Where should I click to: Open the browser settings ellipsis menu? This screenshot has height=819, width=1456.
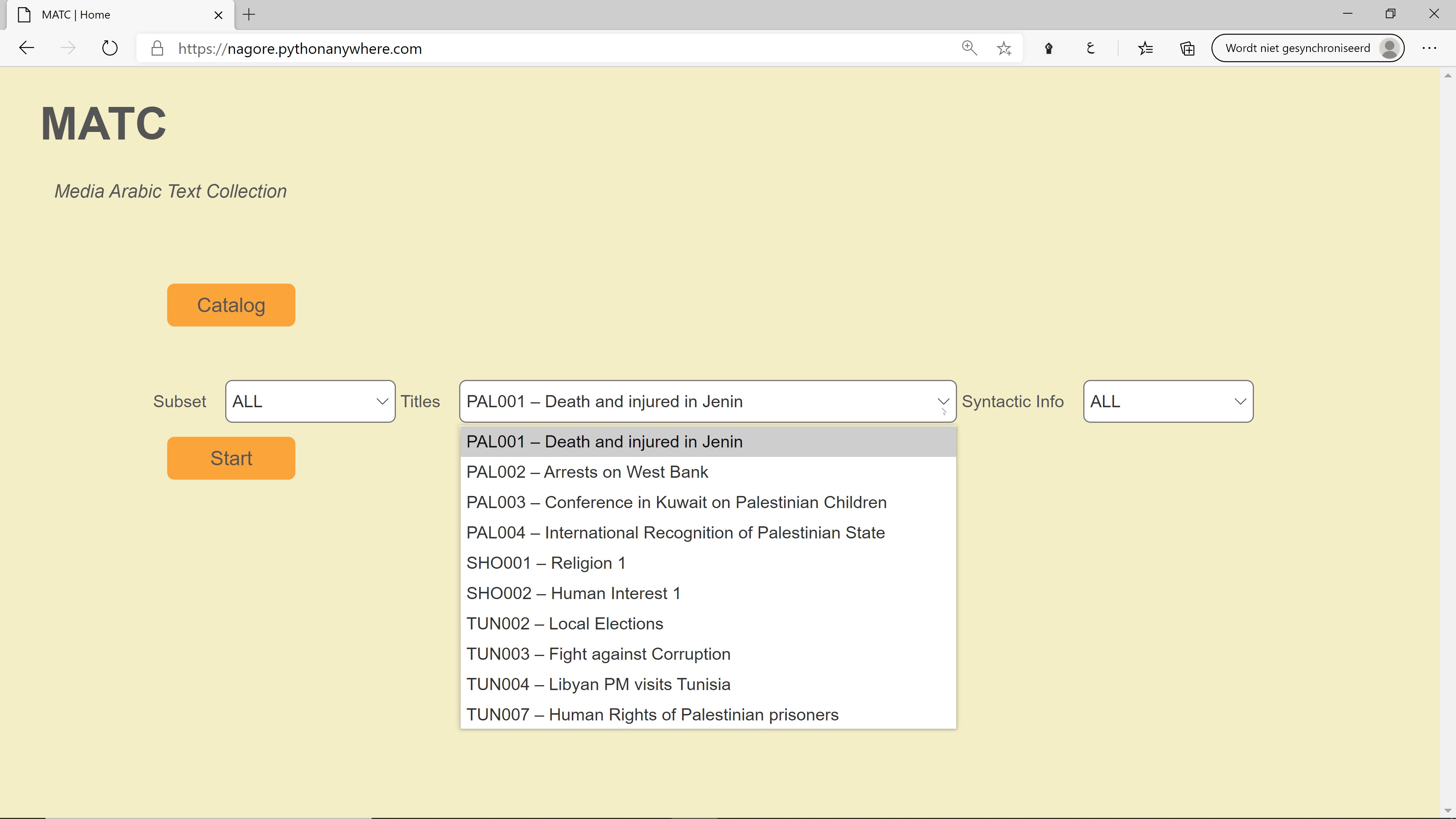point(1429,48)
